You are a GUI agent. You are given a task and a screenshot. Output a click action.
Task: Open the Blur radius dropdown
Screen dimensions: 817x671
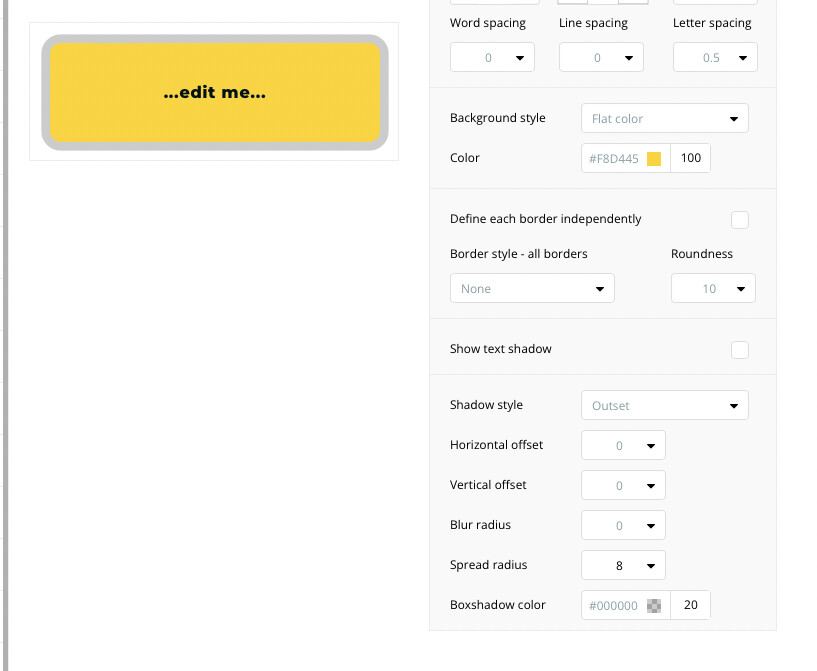click(x=623, y=526)
